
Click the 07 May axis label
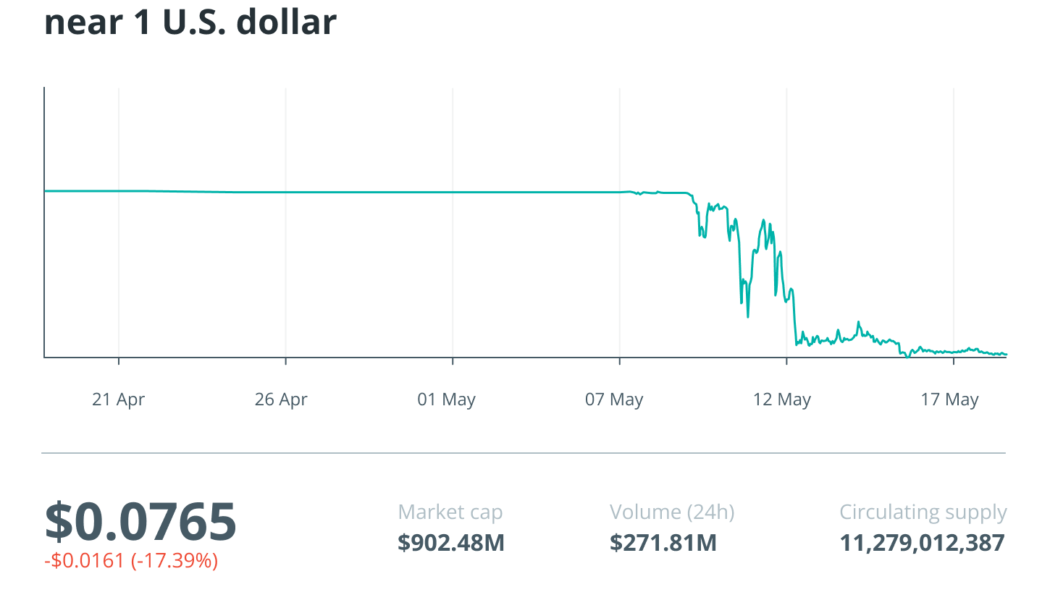point(614,400)
